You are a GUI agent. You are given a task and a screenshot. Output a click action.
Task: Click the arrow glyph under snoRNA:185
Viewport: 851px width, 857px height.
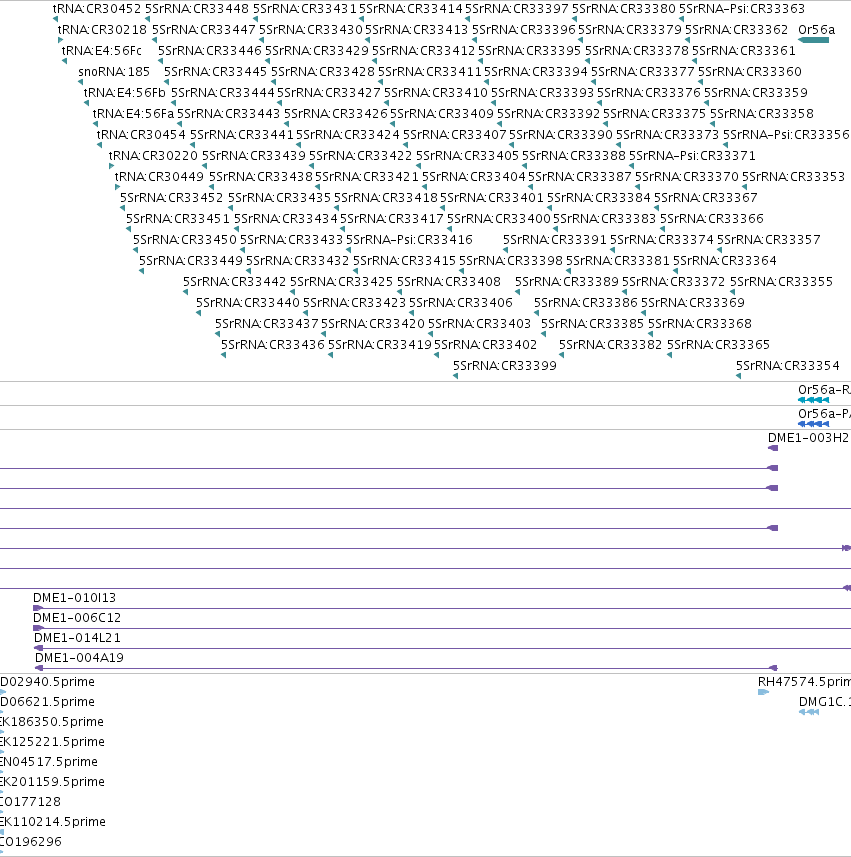click(x=81, y=82)
